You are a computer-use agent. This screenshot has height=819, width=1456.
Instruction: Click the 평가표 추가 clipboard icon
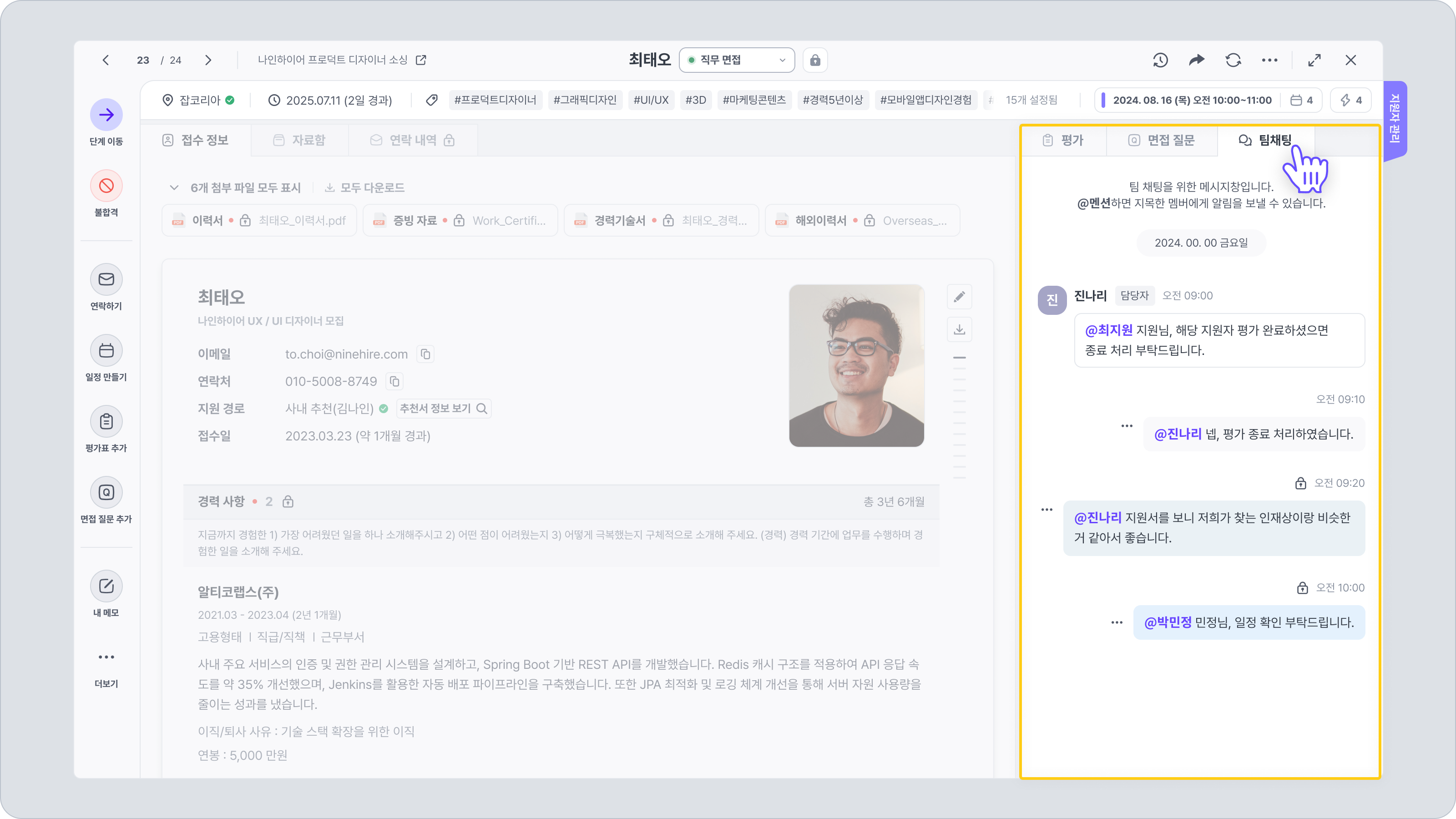(106, 422)
